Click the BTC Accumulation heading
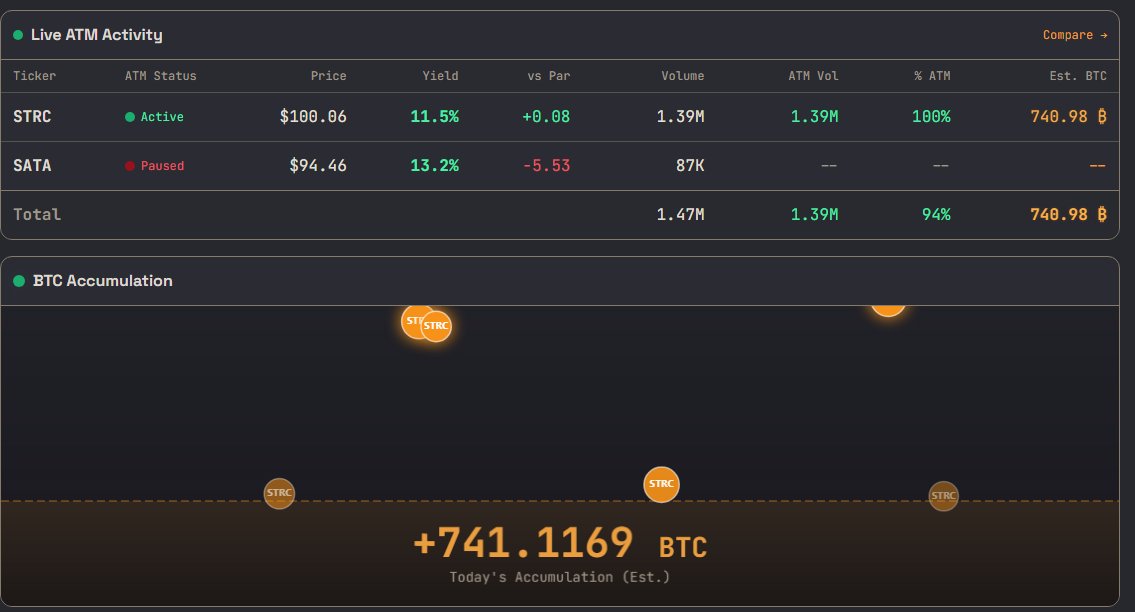This screenshot has height=612, width=1135. [x=103, y=281]
